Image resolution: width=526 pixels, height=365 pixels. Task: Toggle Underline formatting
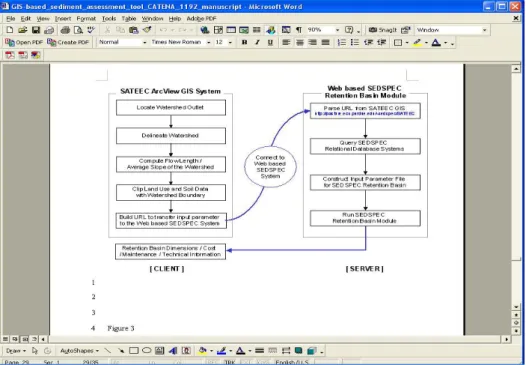270,43
